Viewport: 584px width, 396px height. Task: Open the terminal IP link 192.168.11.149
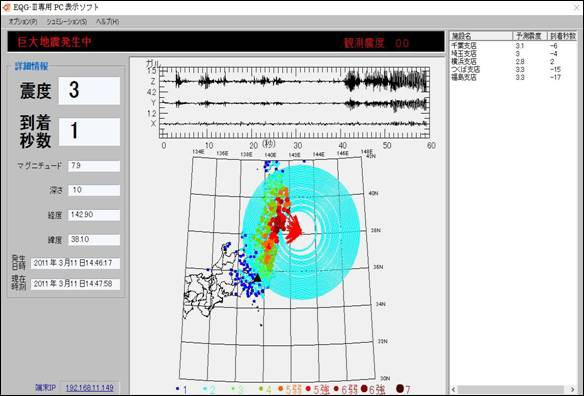point(89,388)
